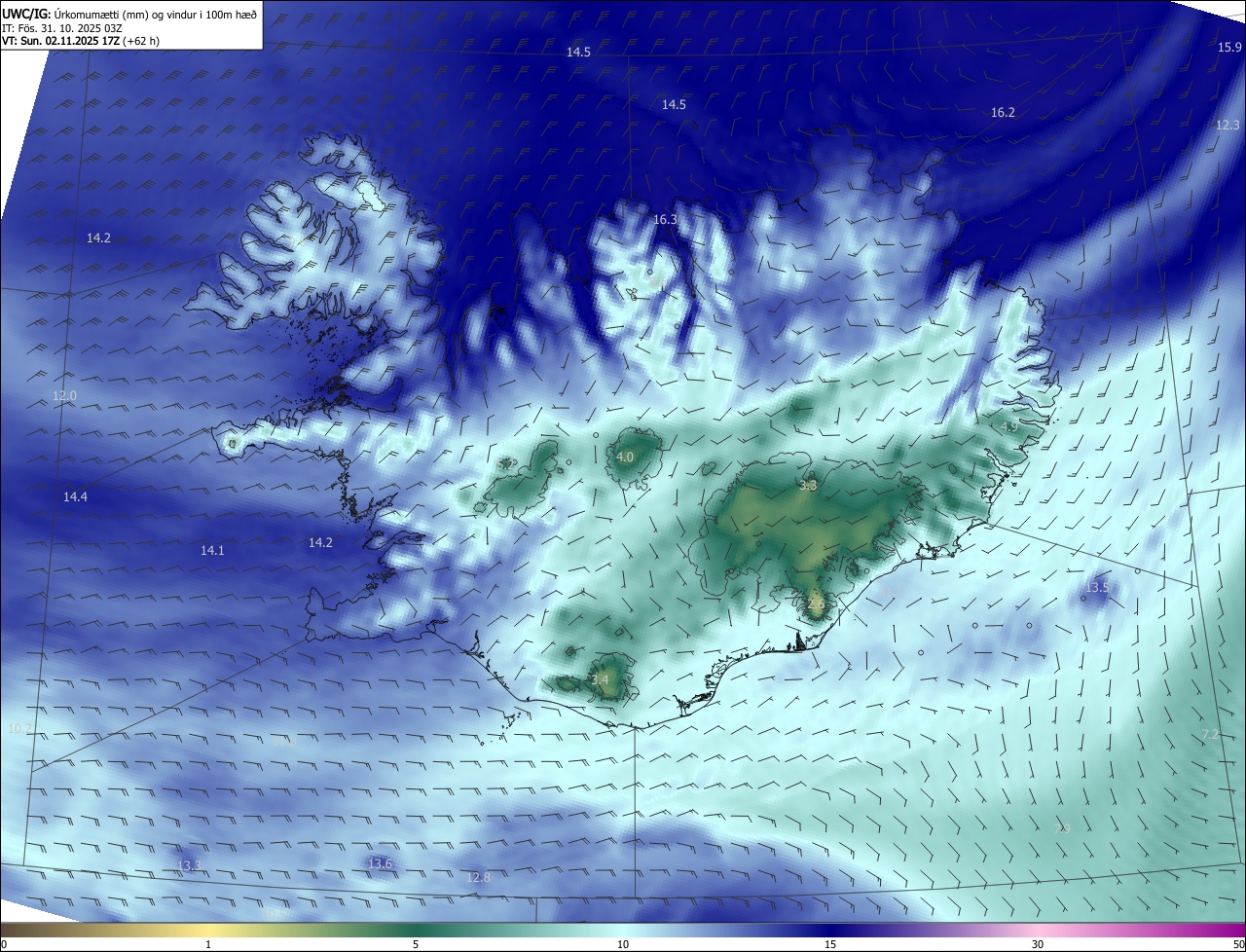Click the colorbar tick label '30'
The width and height of the screenshot is (1246, 952).
pos(1038,944)
